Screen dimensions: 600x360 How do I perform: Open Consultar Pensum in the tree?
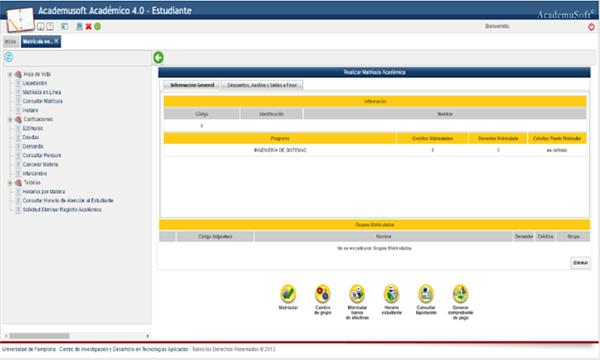tap(42, 155)
